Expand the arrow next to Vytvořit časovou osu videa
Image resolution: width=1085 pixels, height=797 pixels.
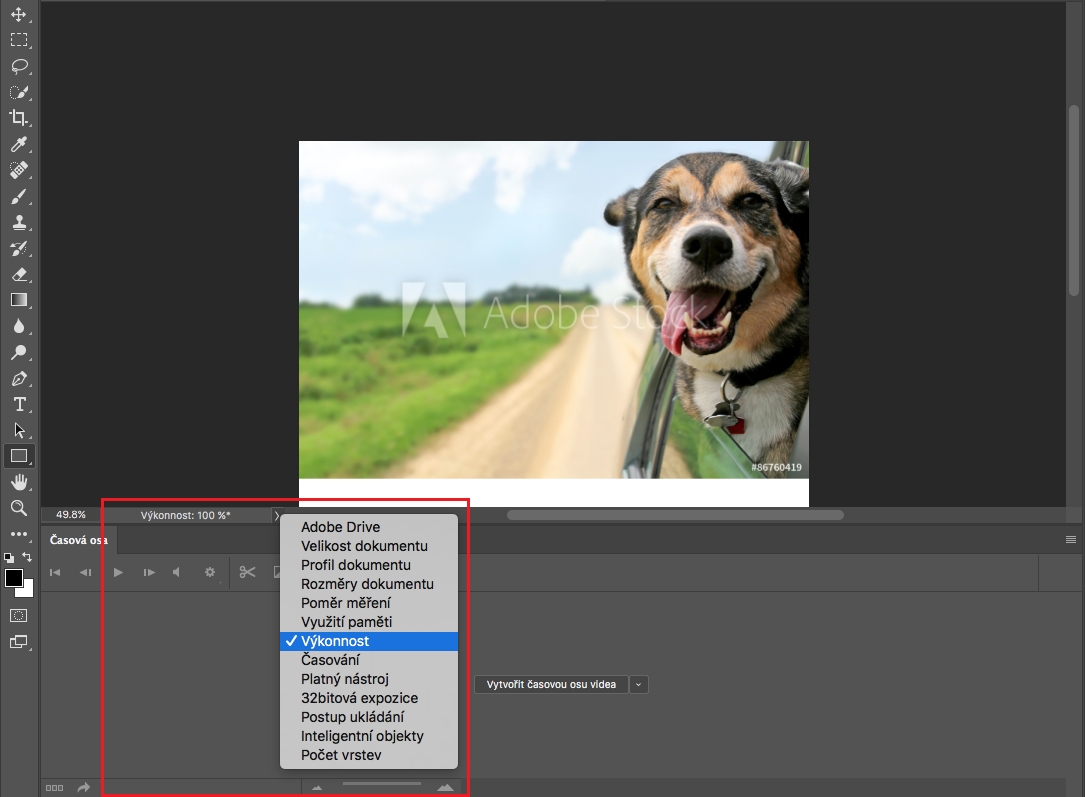pyautogui.click(x=637, y=684)
